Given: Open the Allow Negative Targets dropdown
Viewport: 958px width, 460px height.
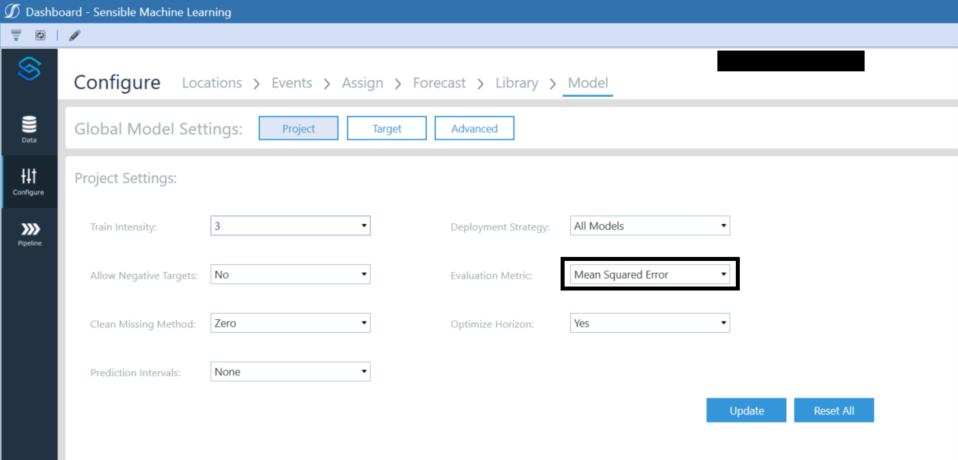Looking at the screenshot, I should pyautogui.click(x=290, y=275).
